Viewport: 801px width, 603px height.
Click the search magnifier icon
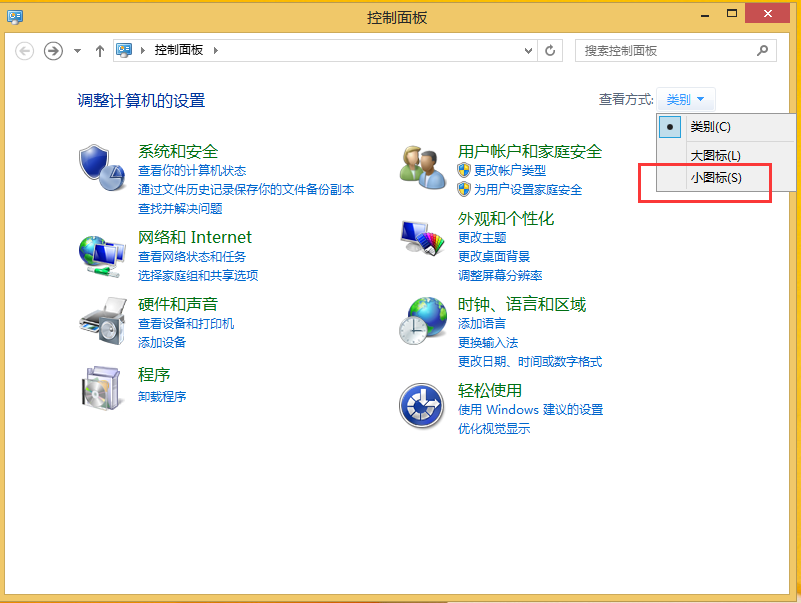[762, 50]
